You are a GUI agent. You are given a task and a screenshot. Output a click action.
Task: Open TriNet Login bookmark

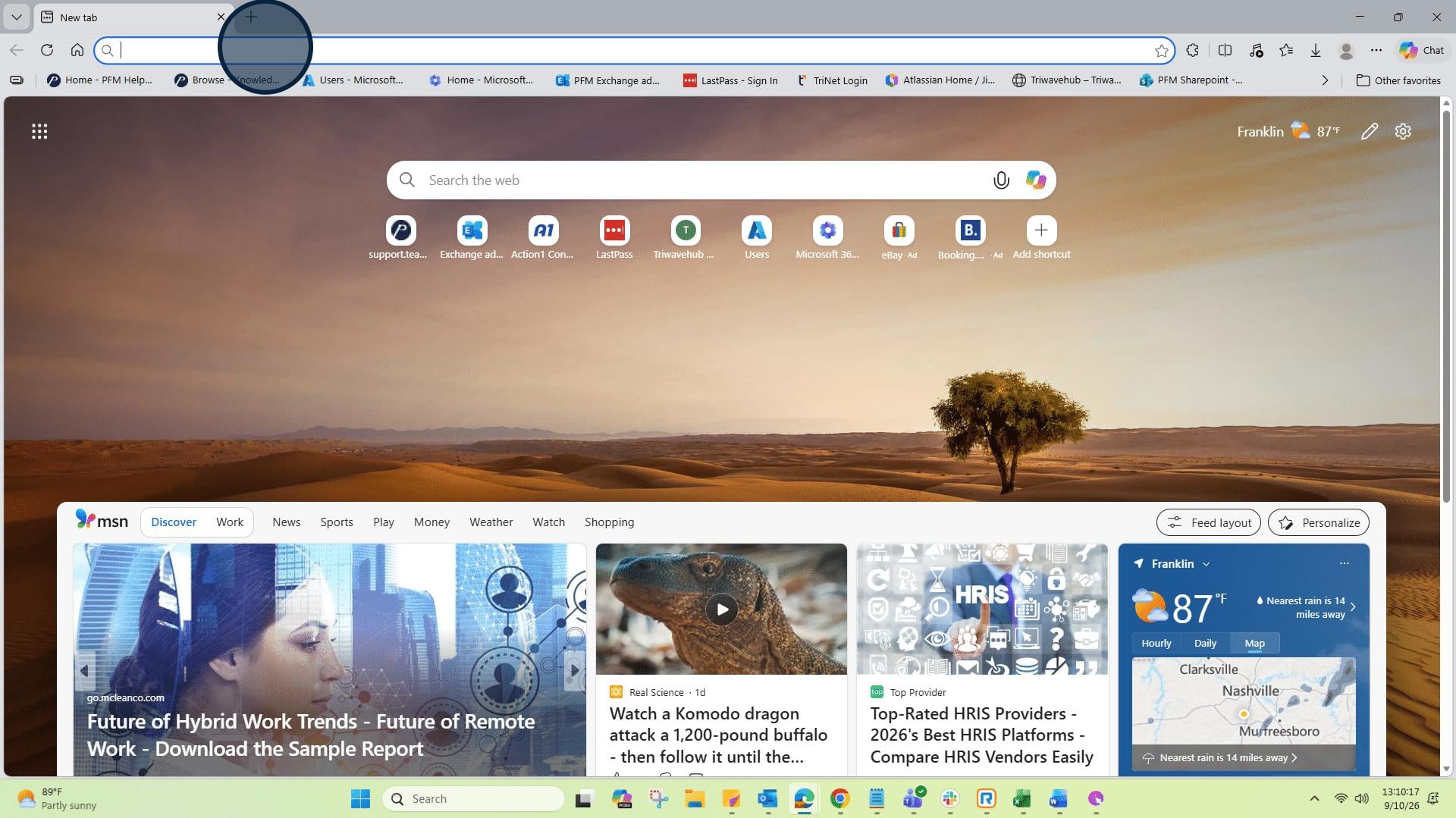(832, 80)
